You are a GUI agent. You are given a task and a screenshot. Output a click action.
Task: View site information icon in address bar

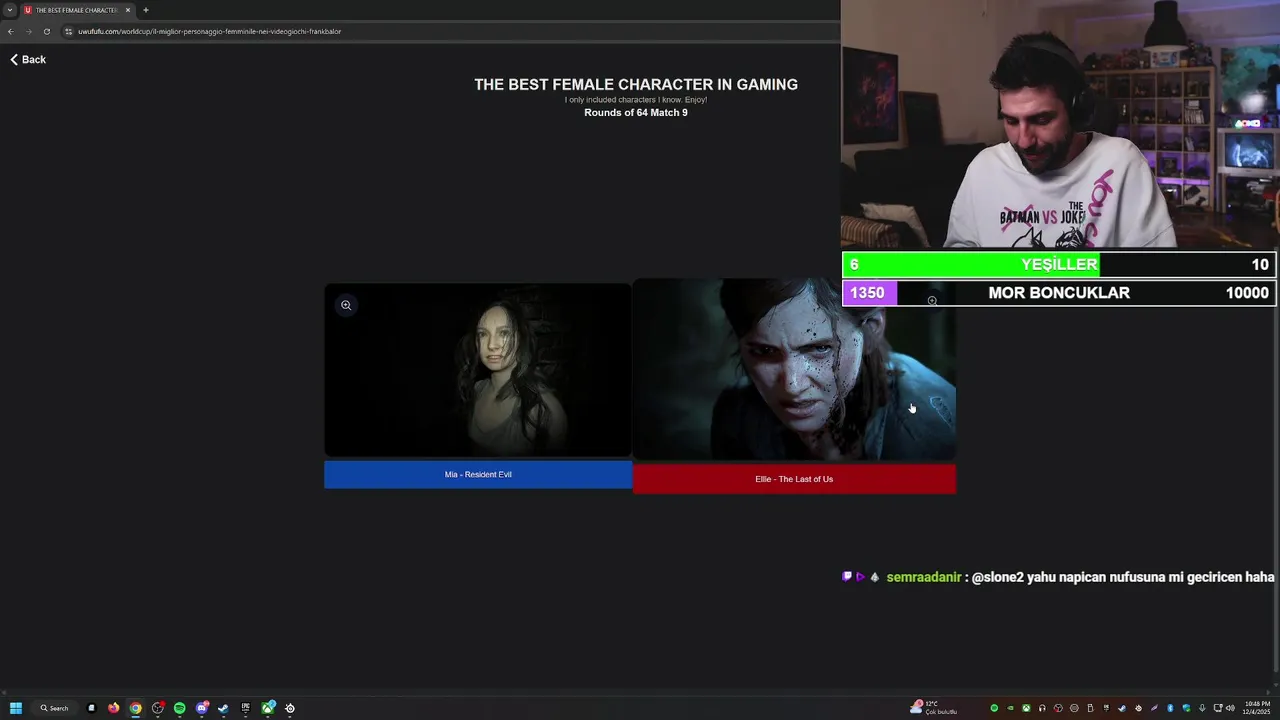[x=68, y=31]
